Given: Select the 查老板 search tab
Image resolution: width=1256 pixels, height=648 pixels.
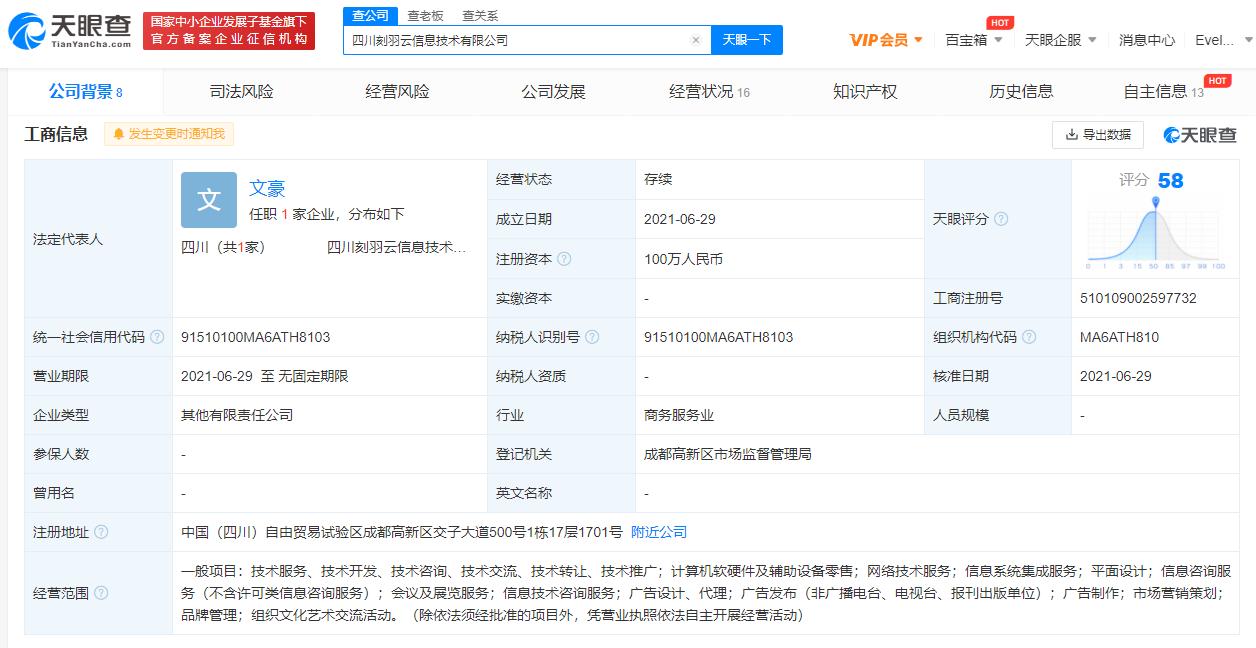Looking at the screenshot, I should click(425, 16).
